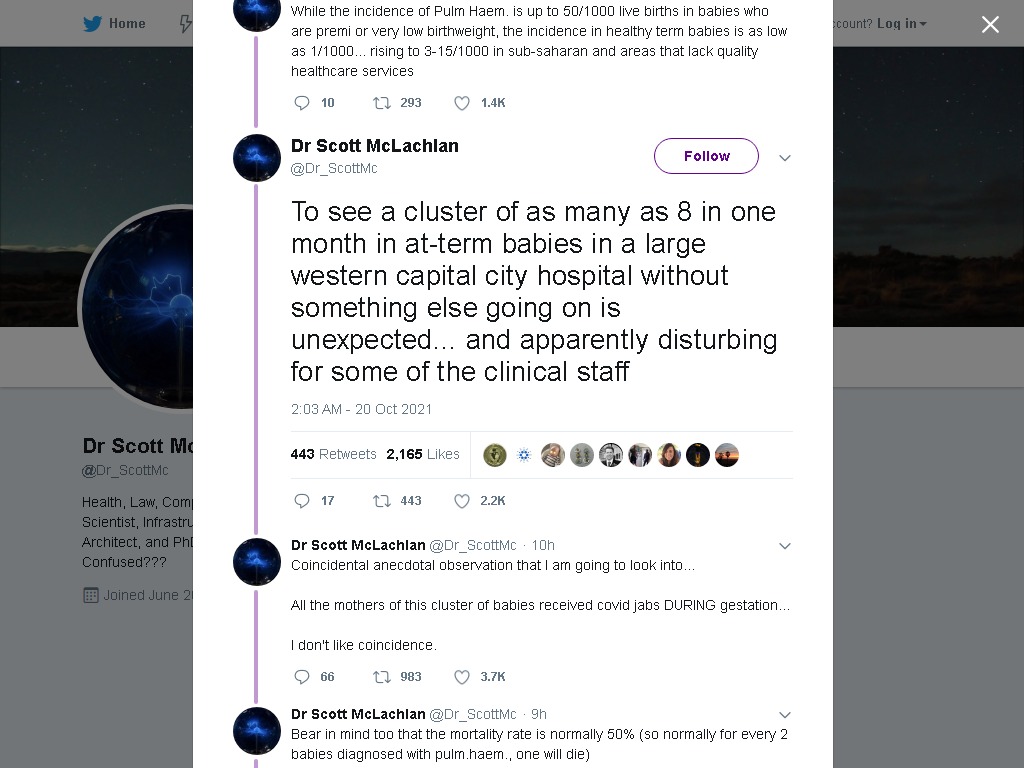This screenshot has height=768, width=1024.
Task: Like the covid jabs tweet with 3.7K likes
Action: tap(462, 677)
